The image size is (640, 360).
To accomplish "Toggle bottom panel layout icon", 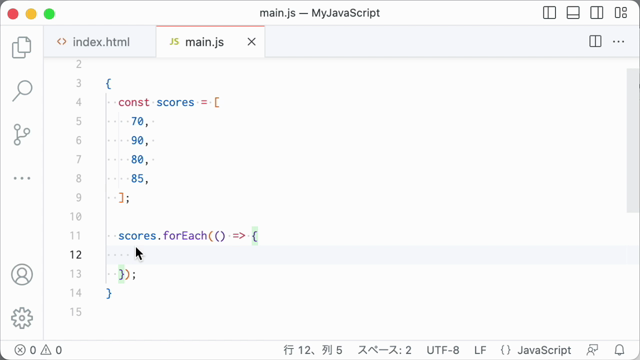I will (573, 13).
